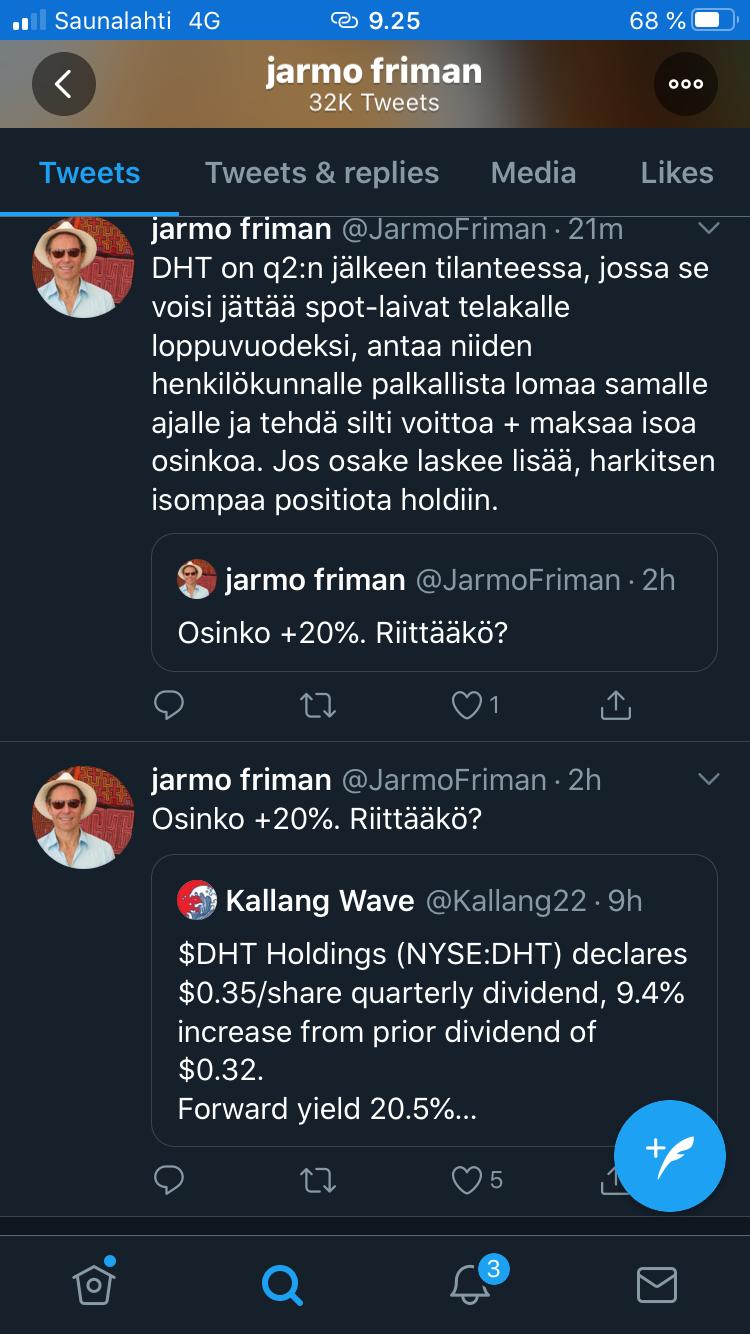Viewport: 750px width, 1334px height.
Task: Retweet the DHT q2 tweet
Action: [318, 706]
